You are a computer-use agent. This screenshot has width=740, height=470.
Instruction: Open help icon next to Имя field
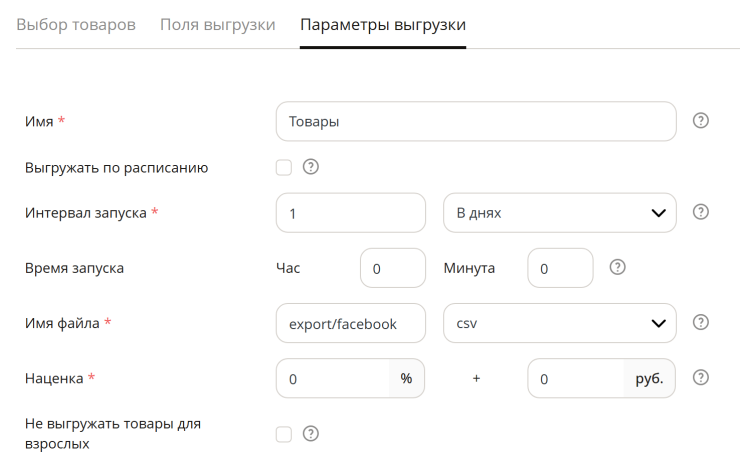pos(700,121)
